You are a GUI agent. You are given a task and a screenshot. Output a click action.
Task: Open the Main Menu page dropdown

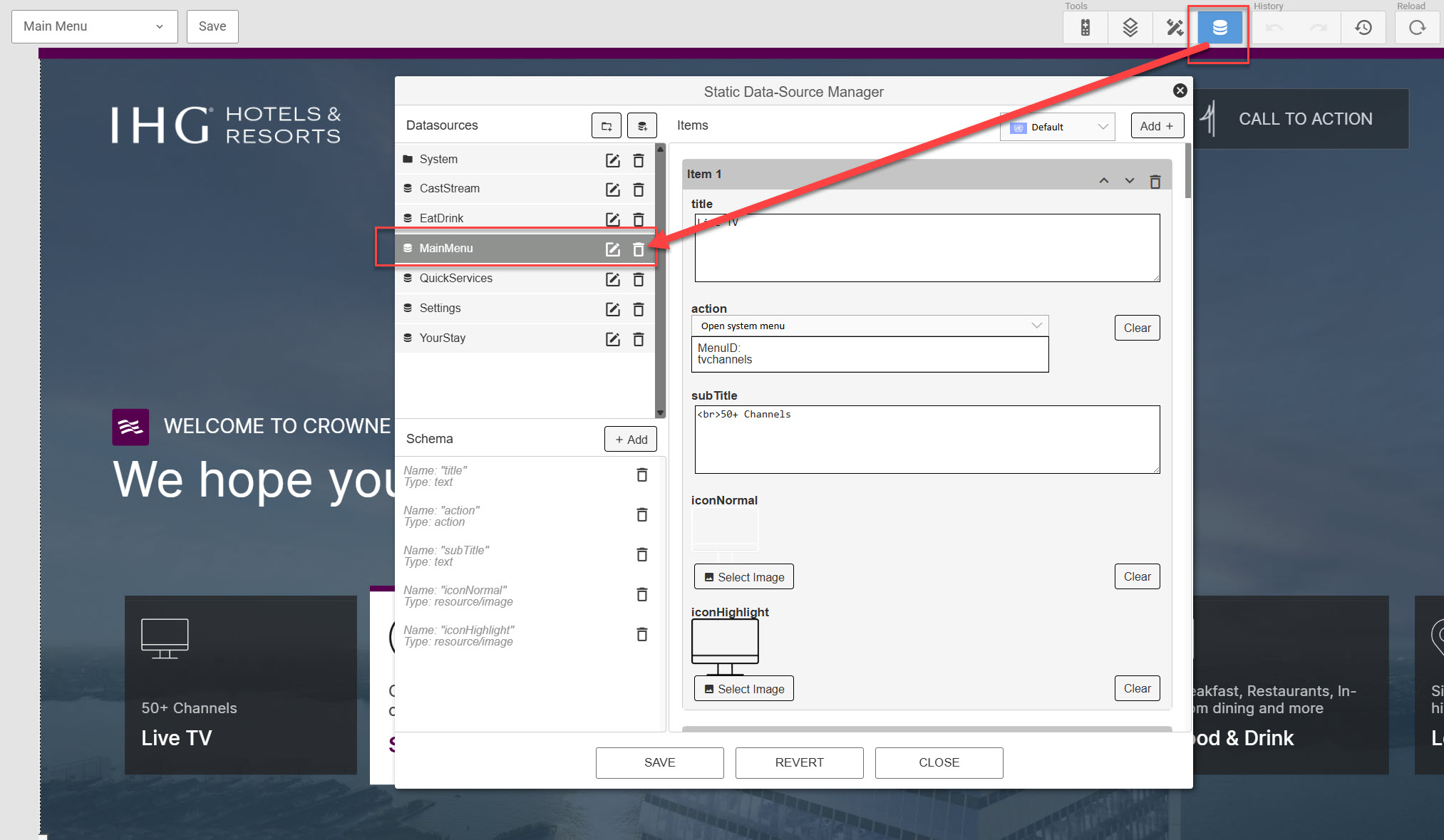coord(94,26)
